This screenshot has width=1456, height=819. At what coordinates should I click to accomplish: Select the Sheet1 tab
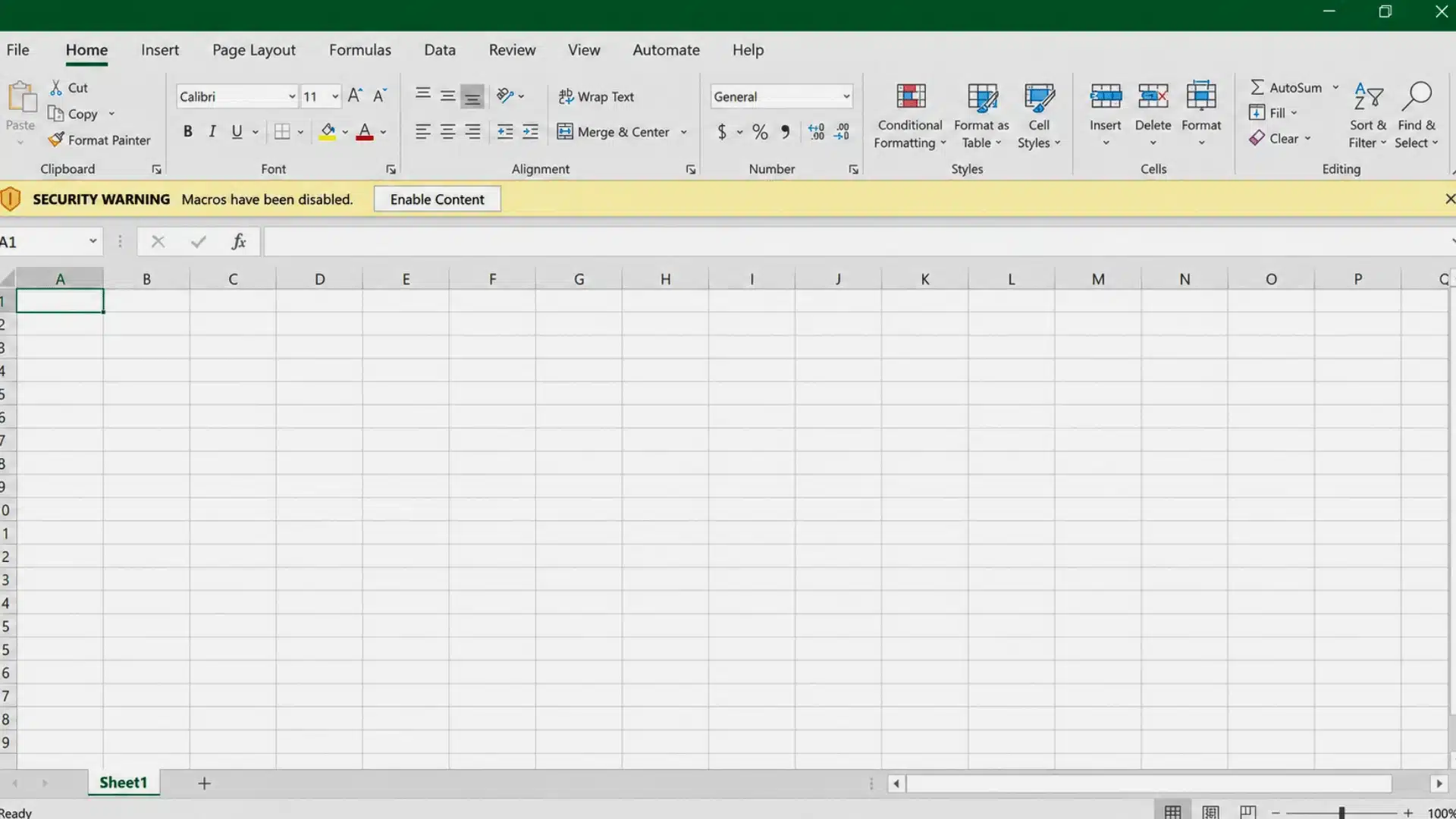click(x=124, y=783)
